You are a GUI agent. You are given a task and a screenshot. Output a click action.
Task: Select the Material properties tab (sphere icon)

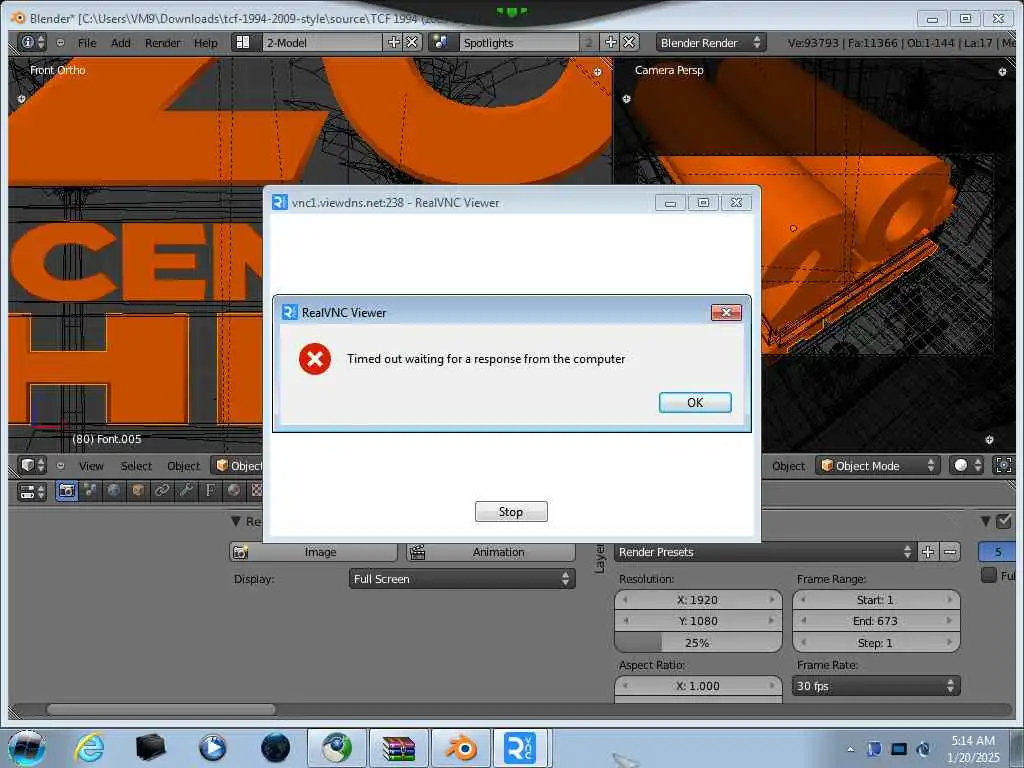click(234, 490)
